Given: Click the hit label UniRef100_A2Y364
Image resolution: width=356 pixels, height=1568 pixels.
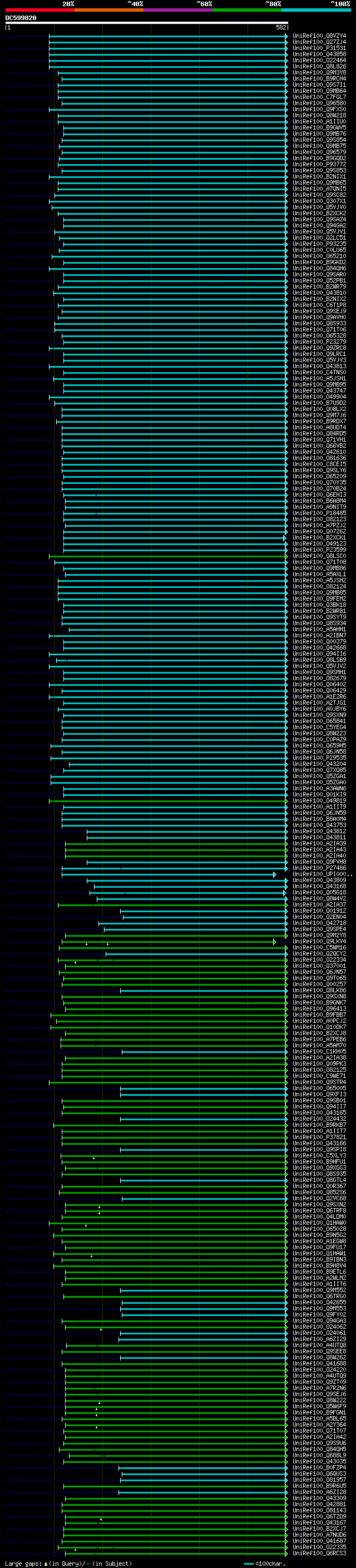Looking at the screenshot, I should coord(319,1424).
